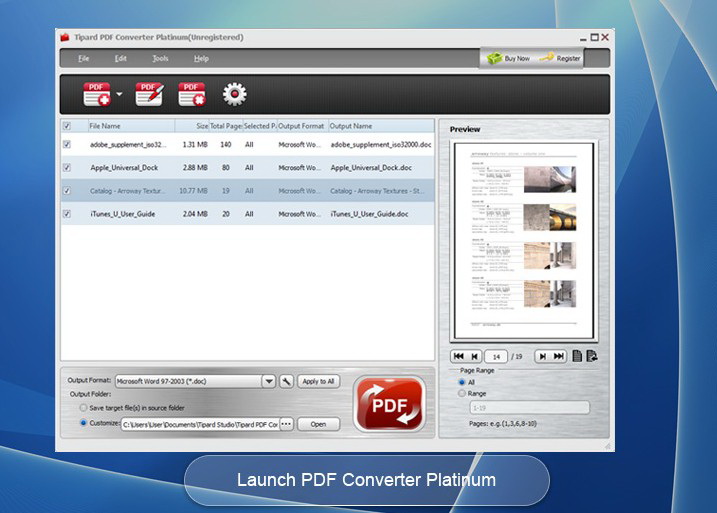This screenshot has width=717, height=513.
Task: Open output format settings wrench icon
Action: click(x=286, y=381)
